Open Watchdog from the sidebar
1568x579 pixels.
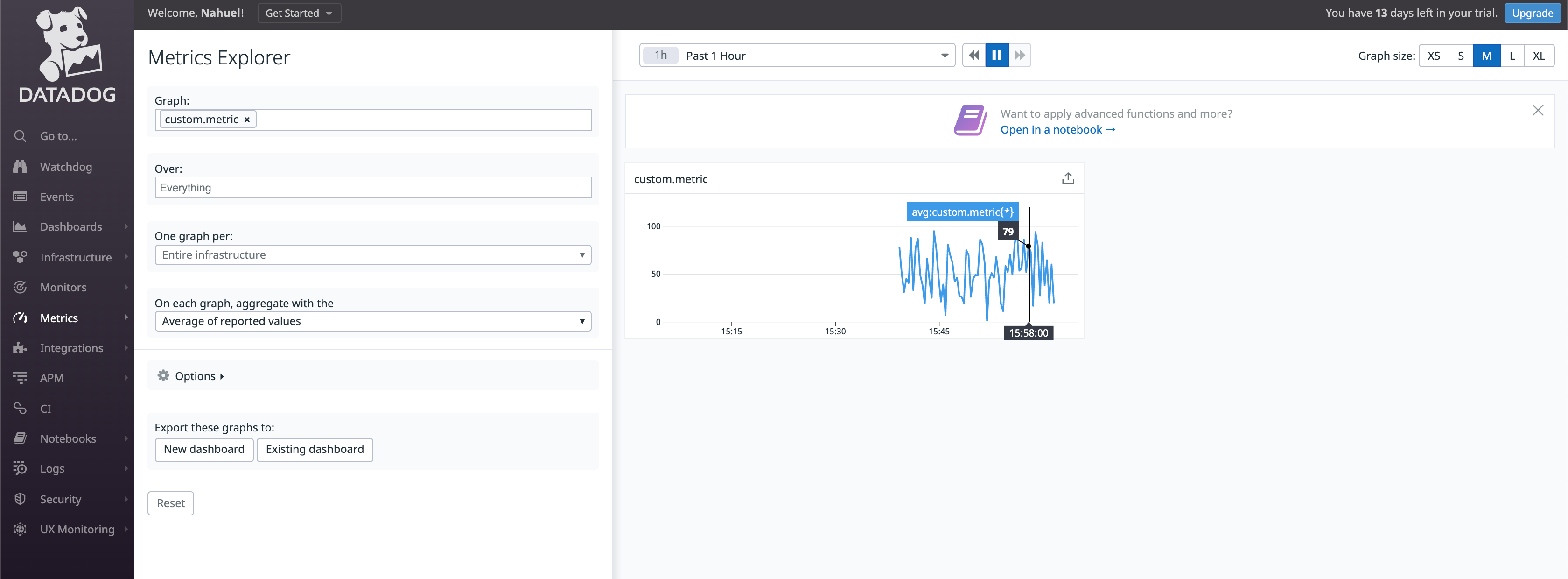pyautogui.click(x=66, y=167)
